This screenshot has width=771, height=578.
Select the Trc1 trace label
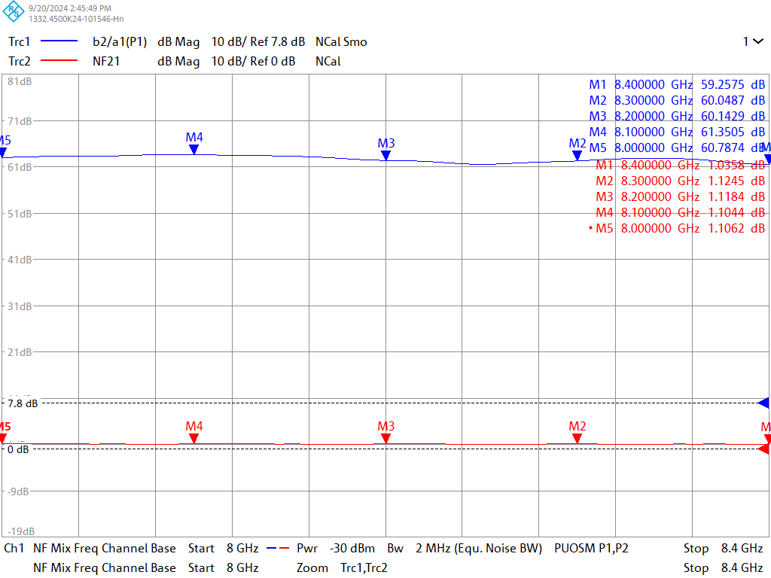tap(19, 42)
